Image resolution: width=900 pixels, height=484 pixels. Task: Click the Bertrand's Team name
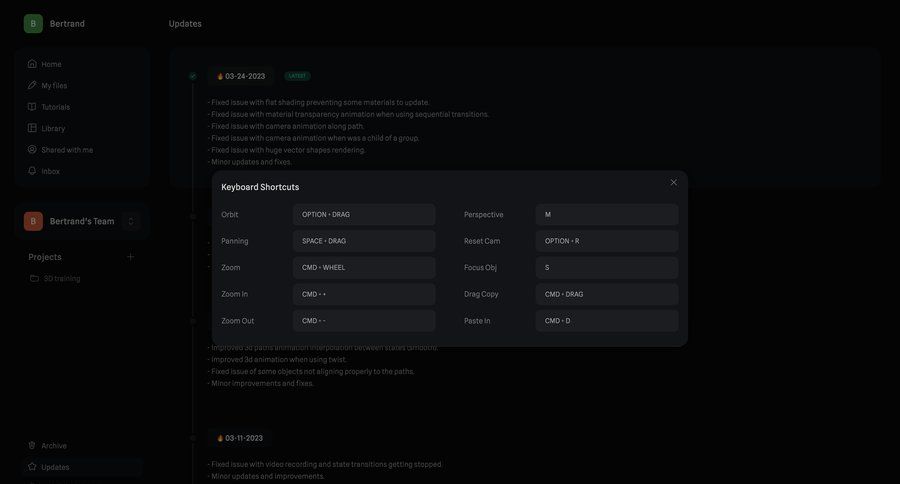pyautogui.click(x=82, y=221)
